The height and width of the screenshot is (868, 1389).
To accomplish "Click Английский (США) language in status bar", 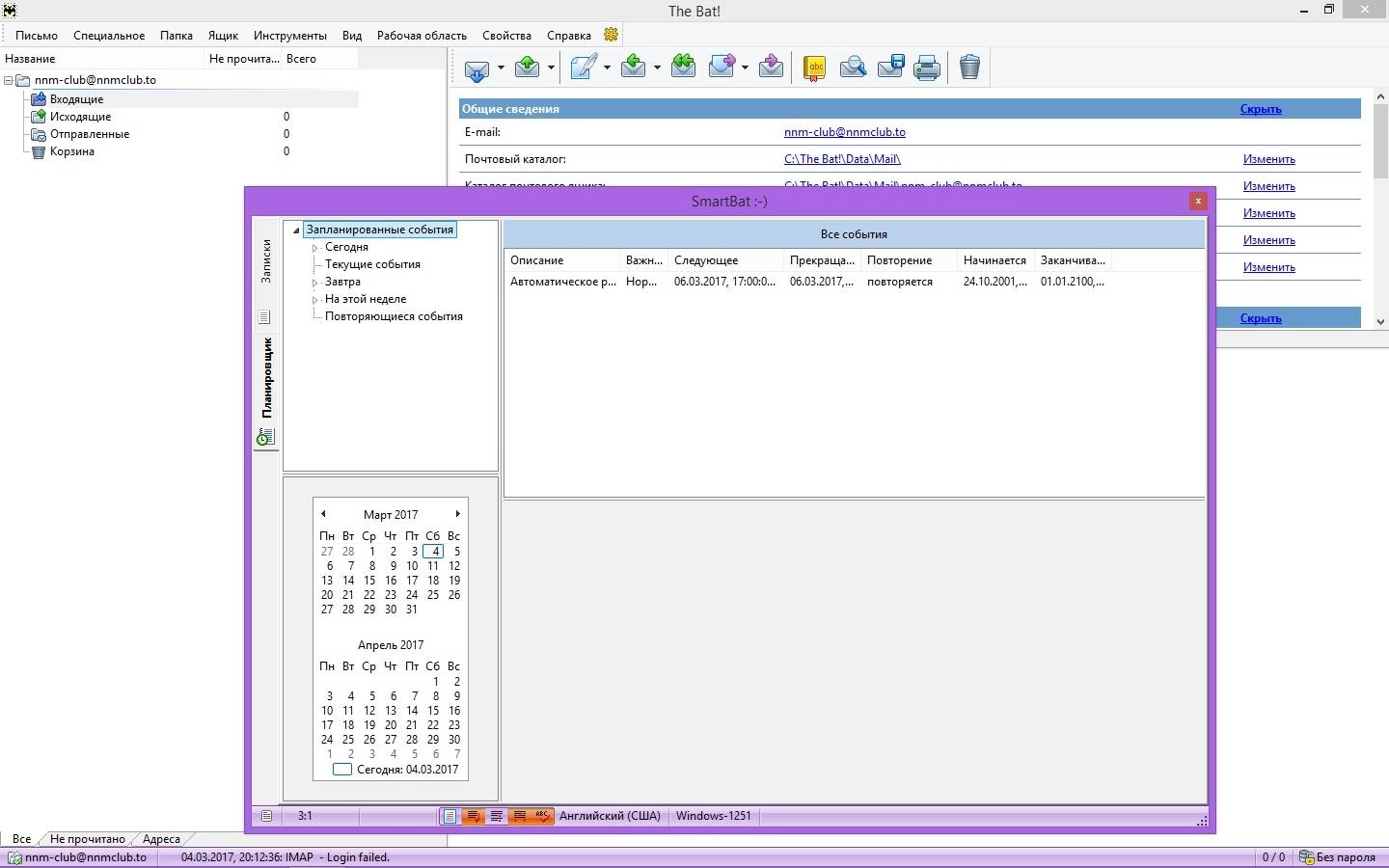I will pos(610,816).
